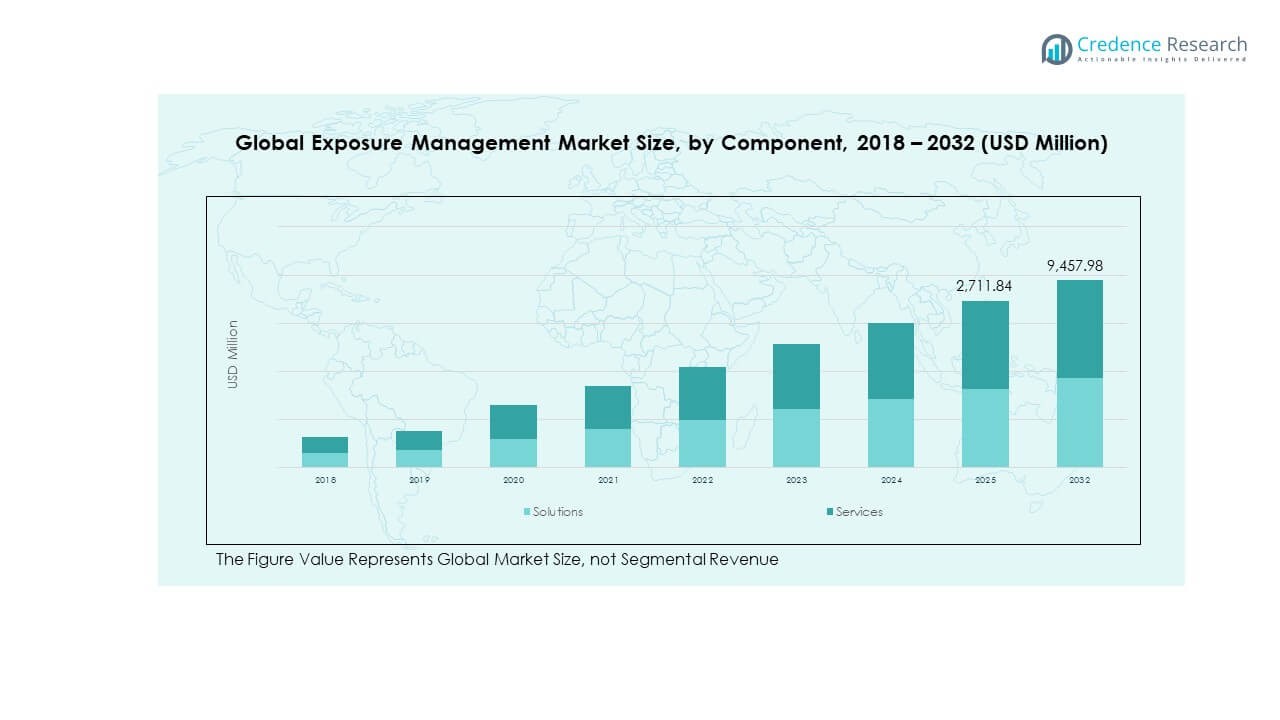Image resolution: width=1280 pixels, height=720 pixels.
Task: Click the 2022 year axis label
Action: [x=702, y=481]
